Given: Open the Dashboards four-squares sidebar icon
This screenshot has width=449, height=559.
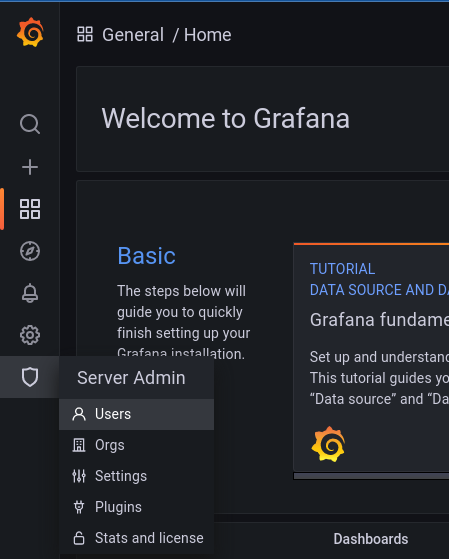Looking at the screenshot, I should [x=30, y=209].
